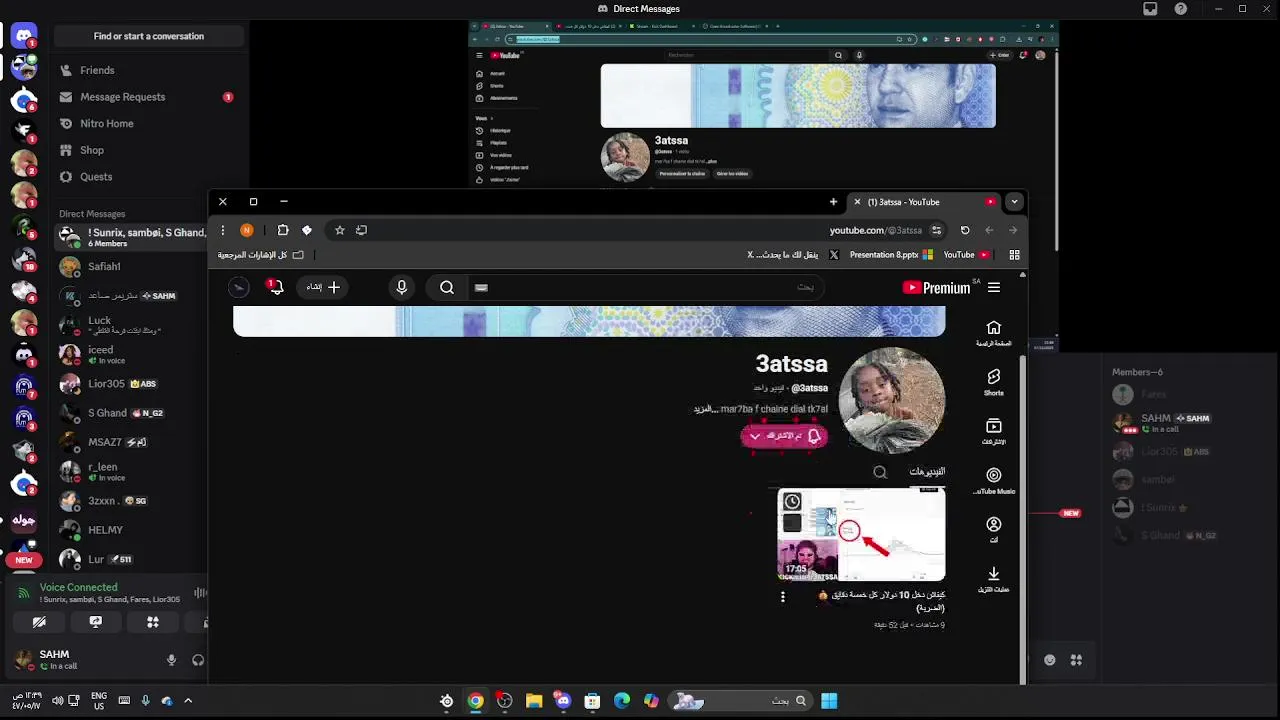
Task: Toggle Discord headphones deafen
Action: (198, 660)
